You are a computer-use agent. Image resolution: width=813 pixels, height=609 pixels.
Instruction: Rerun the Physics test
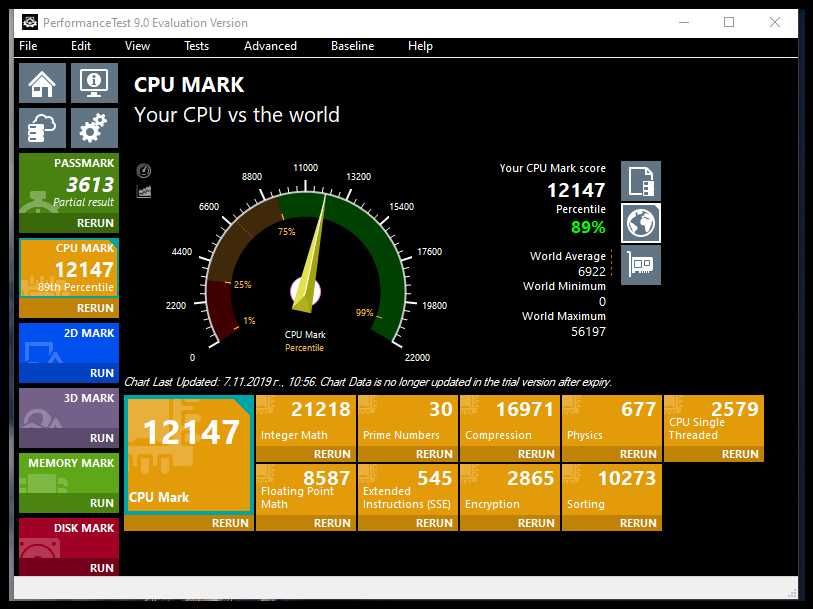pos(612,454)
